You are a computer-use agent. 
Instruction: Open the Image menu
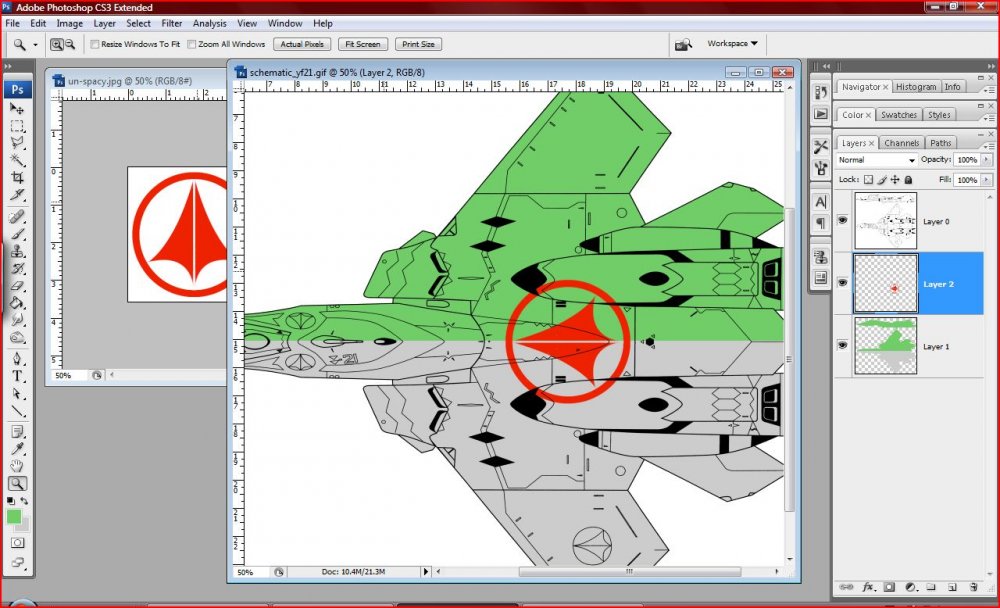coord(70,23)
